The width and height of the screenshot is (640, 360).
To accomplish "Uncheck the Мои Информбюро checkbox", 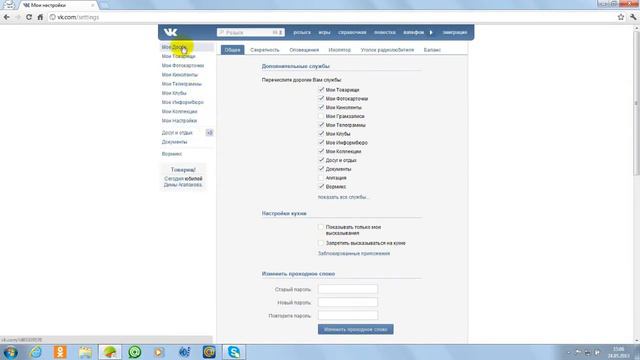I will [x=321, y=142].
